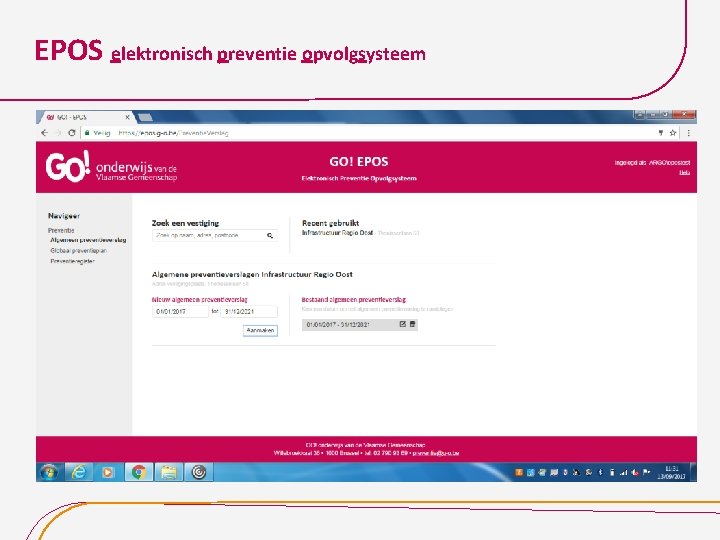
Task: Reload the page with the refresh icon
Action: 72,133
